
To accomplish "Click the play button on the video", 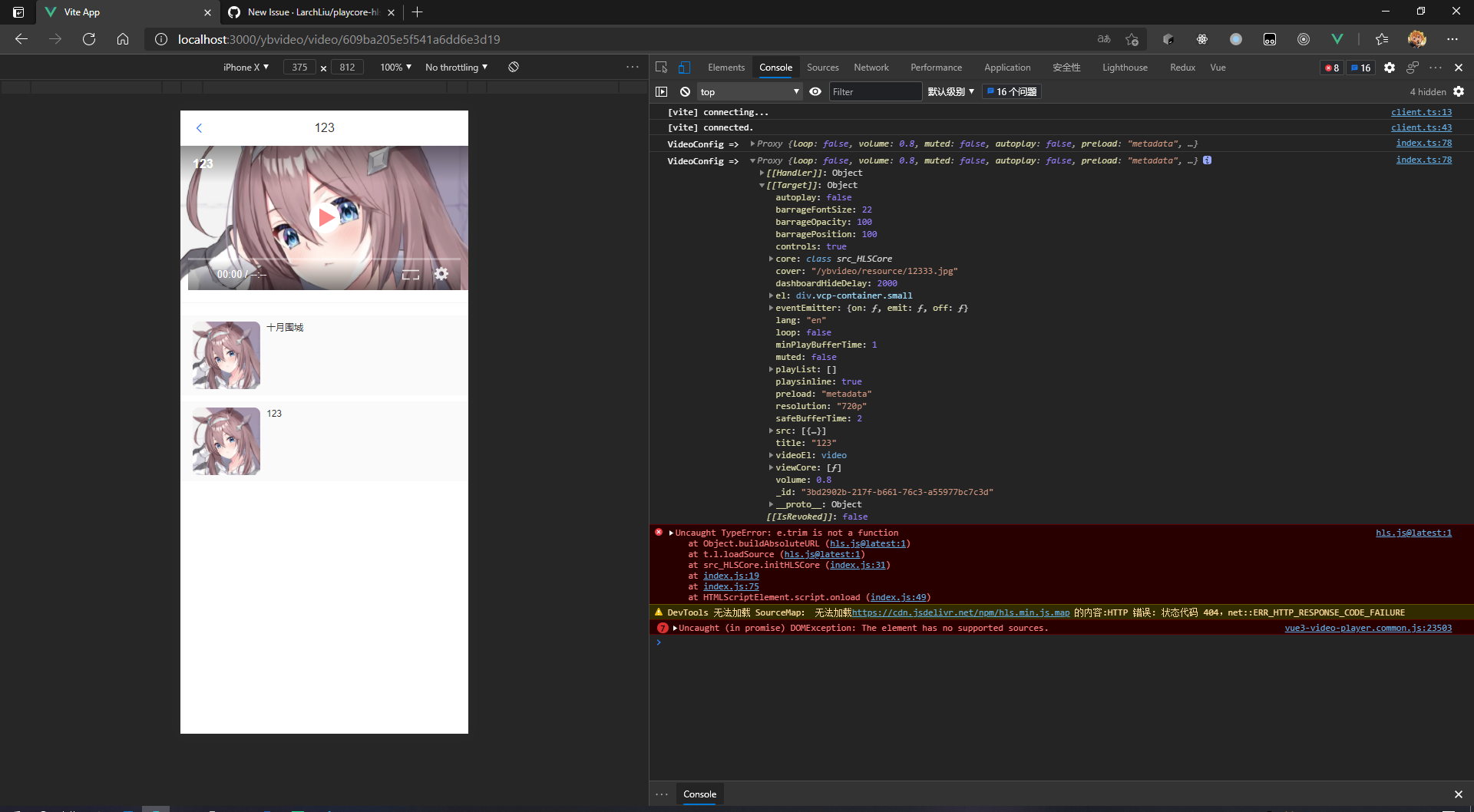I will (x=326, y=217).
